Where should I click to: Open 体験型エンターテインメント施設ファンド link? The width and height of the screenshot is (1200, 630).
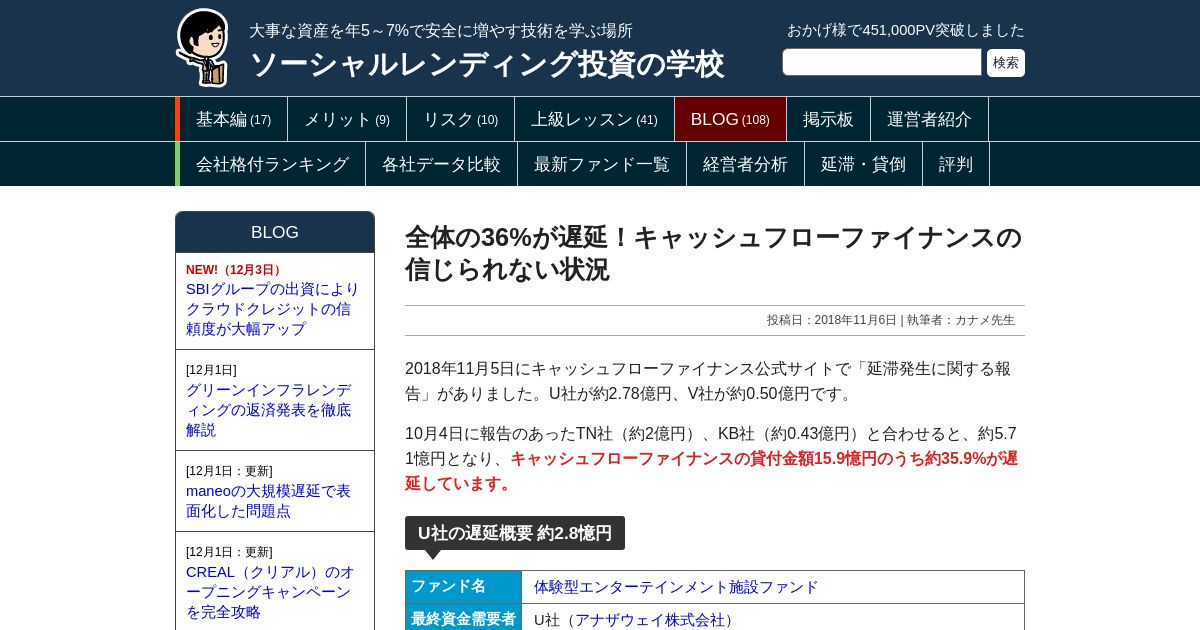(676, 587)
